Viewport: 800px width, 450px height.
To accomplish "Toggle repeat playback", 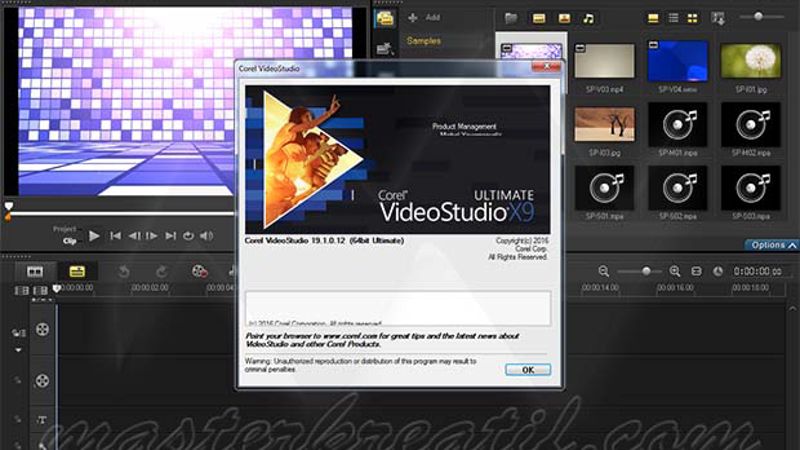I will click(x=188, y=236).
